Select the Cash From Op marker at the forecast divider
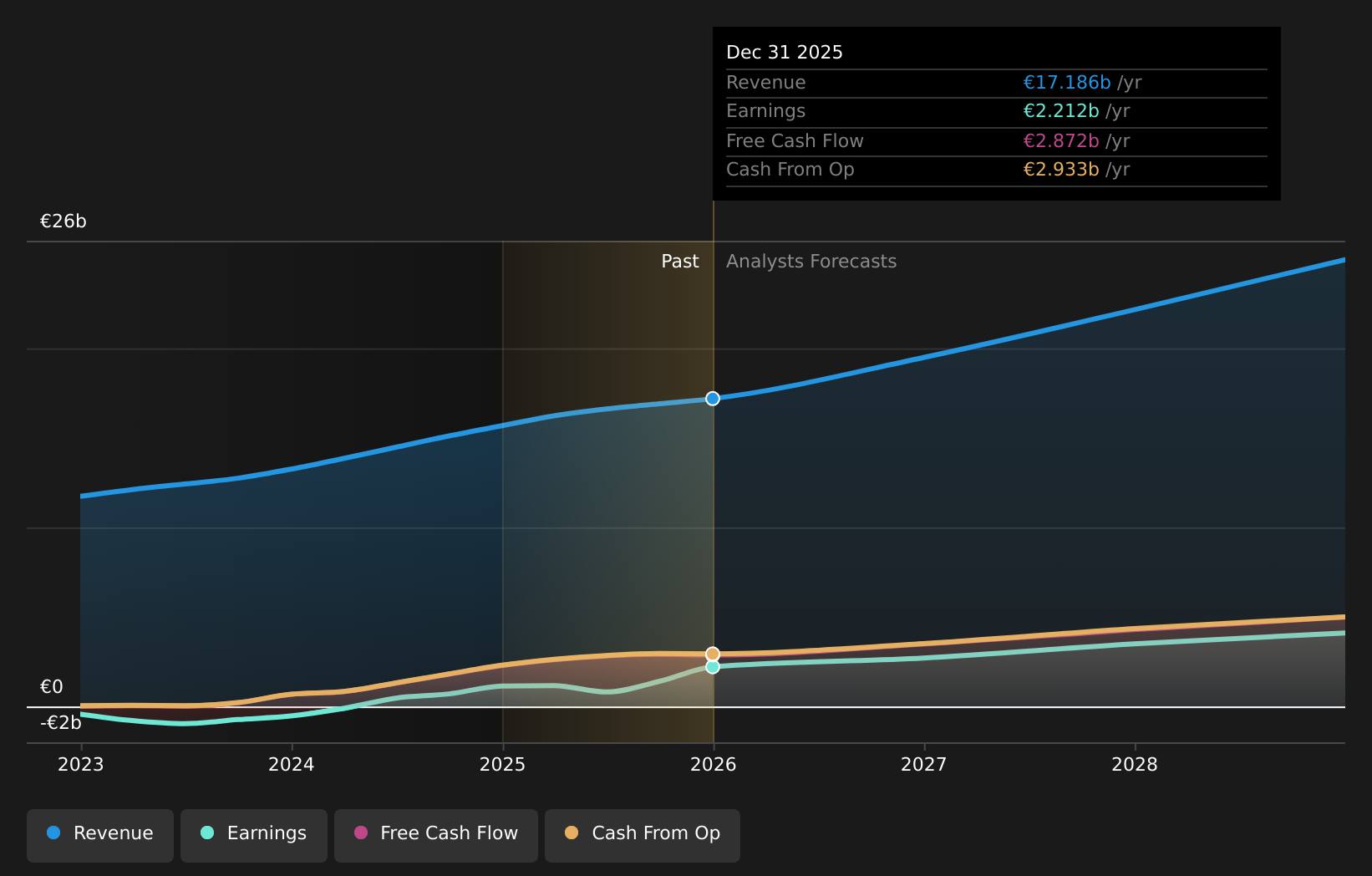This screenshot has width=1372, height=876. click(712, 652)
